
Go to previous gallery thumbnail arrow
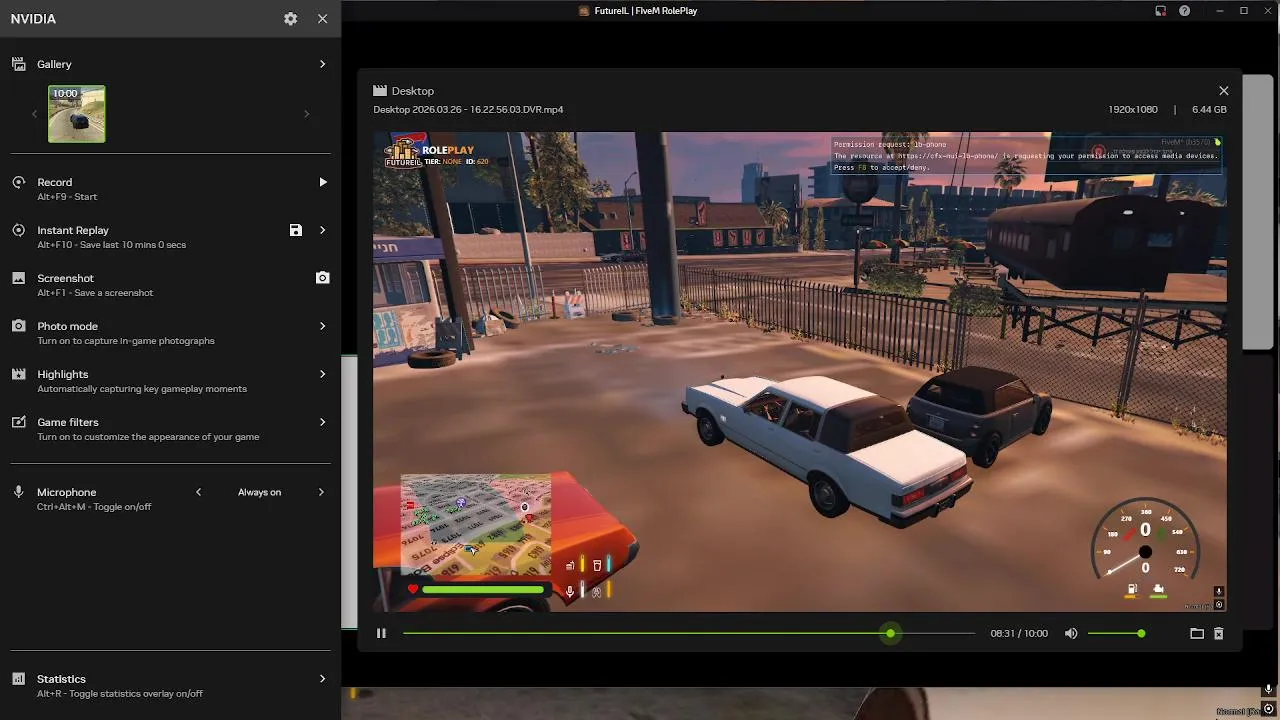tap(34, 114)
